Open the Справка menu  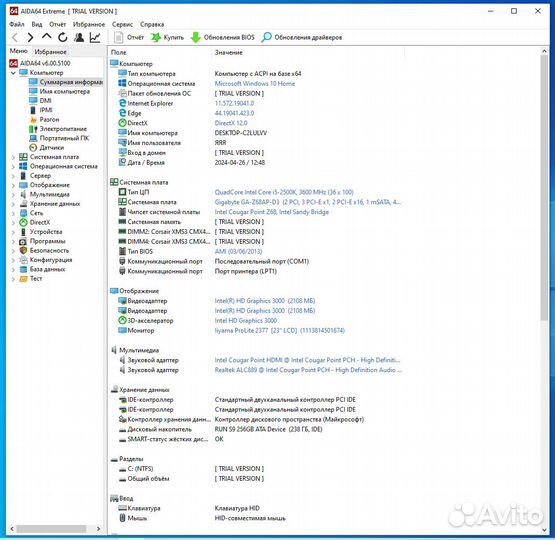(x=152, y=24)
